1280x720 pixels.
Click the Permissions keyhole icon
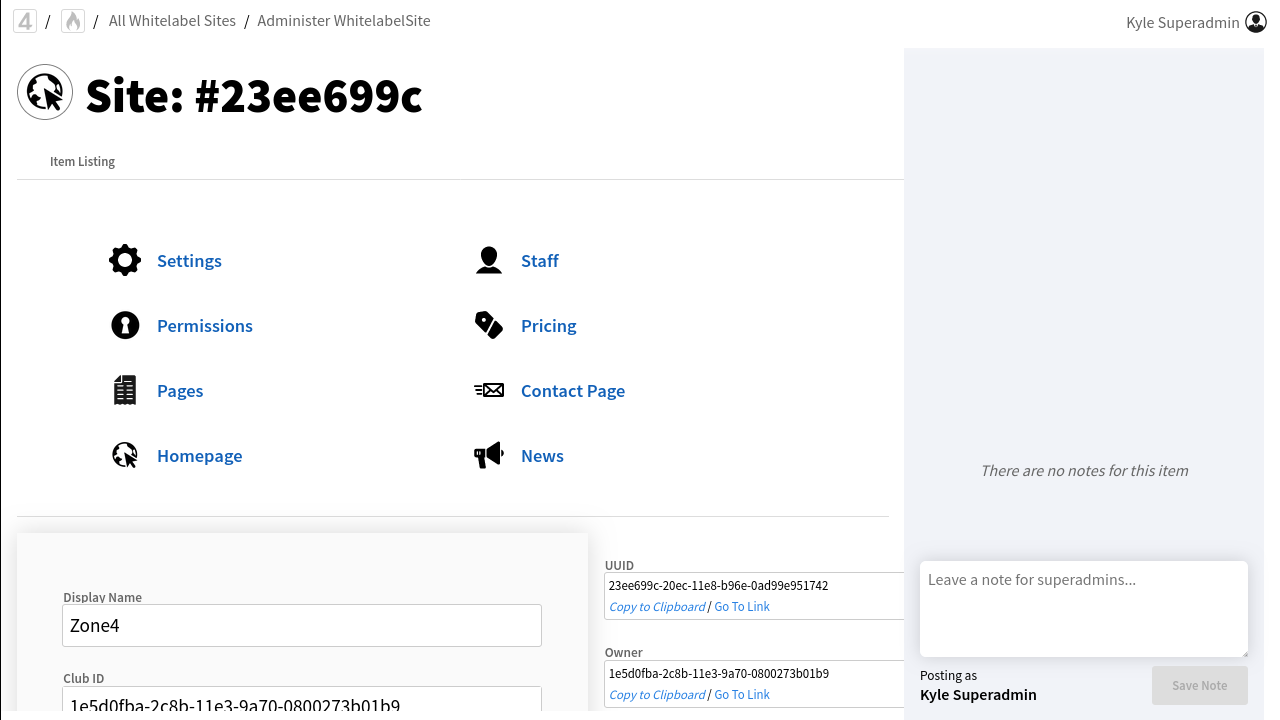125,325
